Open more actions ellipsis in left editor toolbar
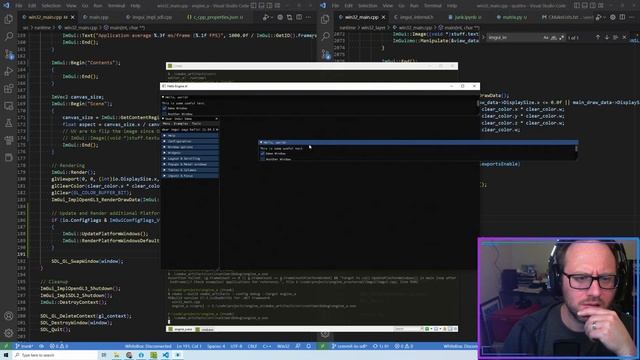Image resolution: width=640 pixels, height=360 pixels. [309, 17]
